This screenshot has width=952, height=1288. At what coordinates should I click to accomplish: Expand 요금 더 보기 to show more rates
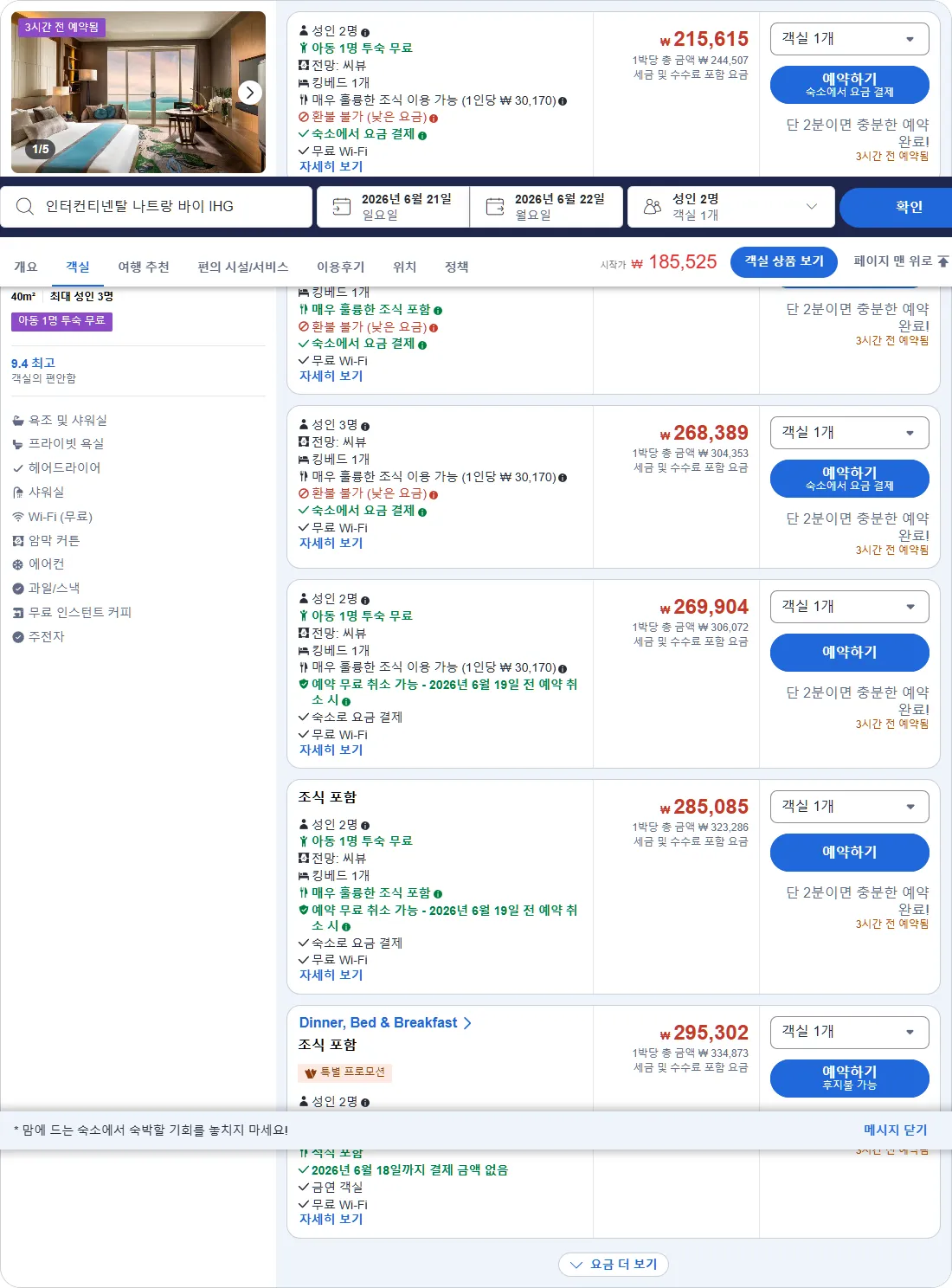coord(614,1265)
